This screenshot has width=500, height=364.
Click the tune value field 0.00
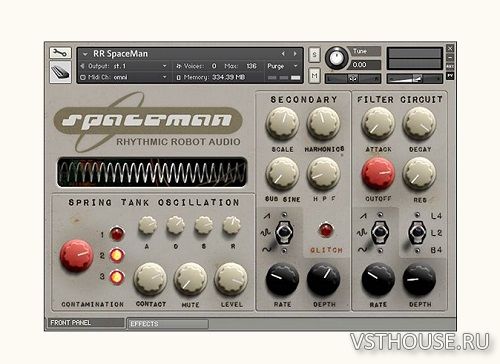pyautogui.click(x=366, y=65)
